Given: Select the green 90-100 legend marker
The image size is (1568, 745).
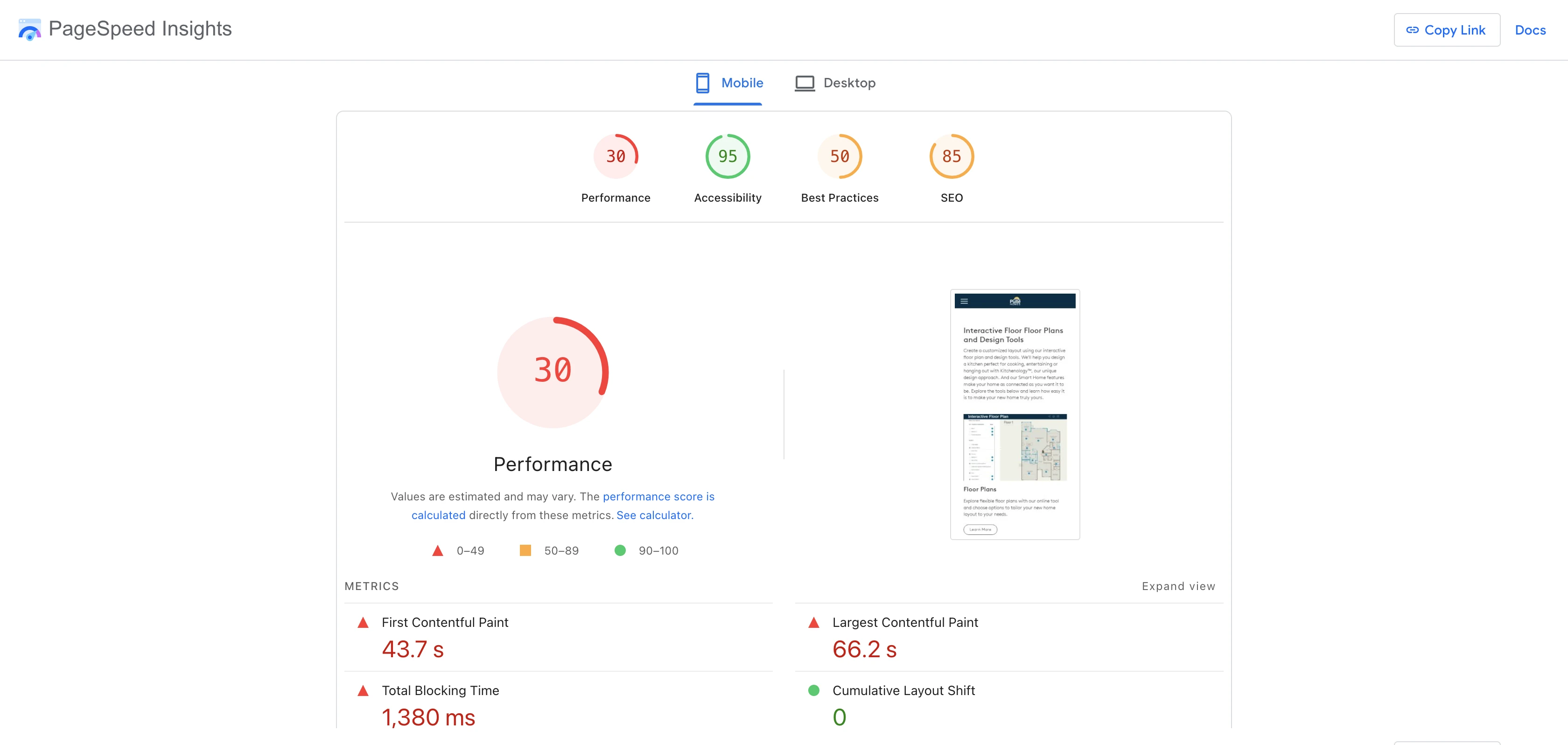Looking at the screenshot, I should tap(620, 550).
